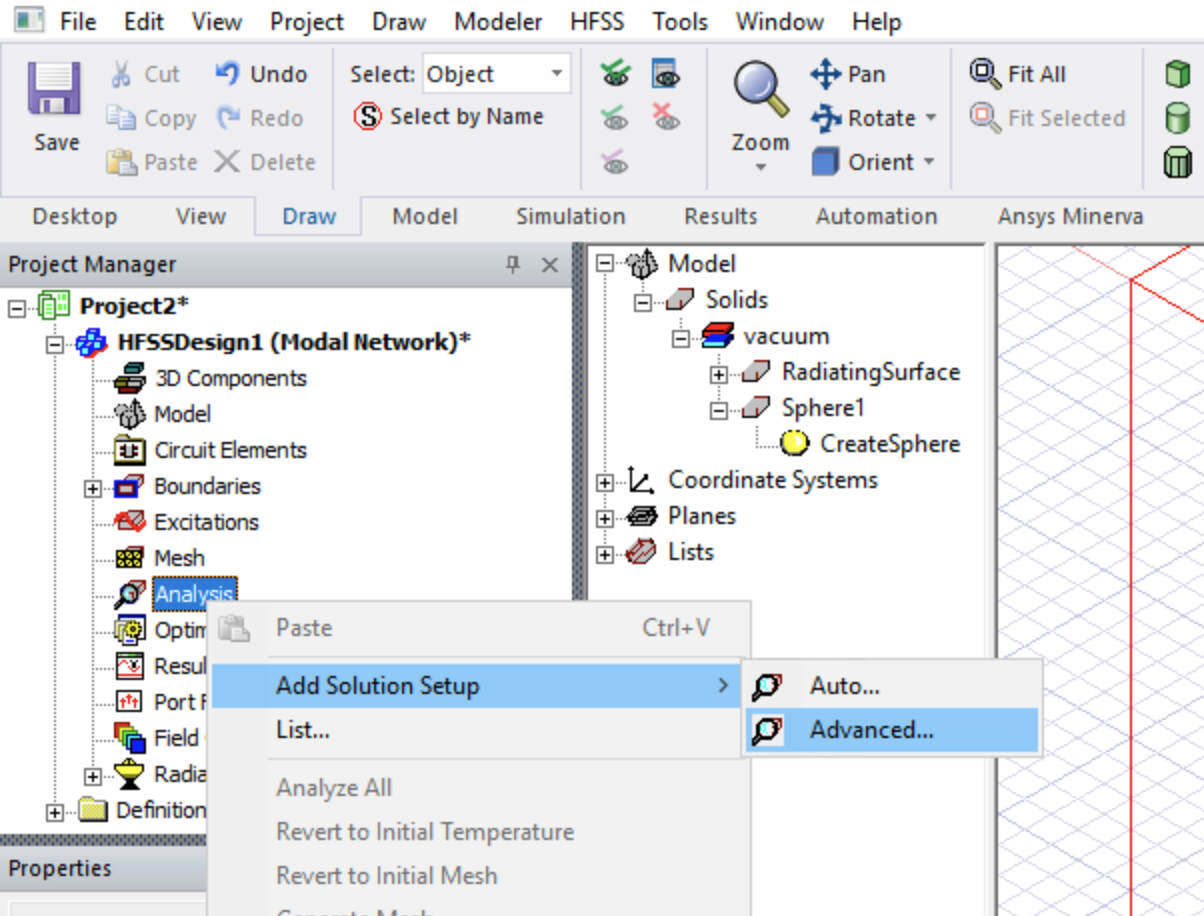Open the Tools menu
The height and width of the screenshot is (916, 1204).
pyautogui.click(x=680, y=21)
